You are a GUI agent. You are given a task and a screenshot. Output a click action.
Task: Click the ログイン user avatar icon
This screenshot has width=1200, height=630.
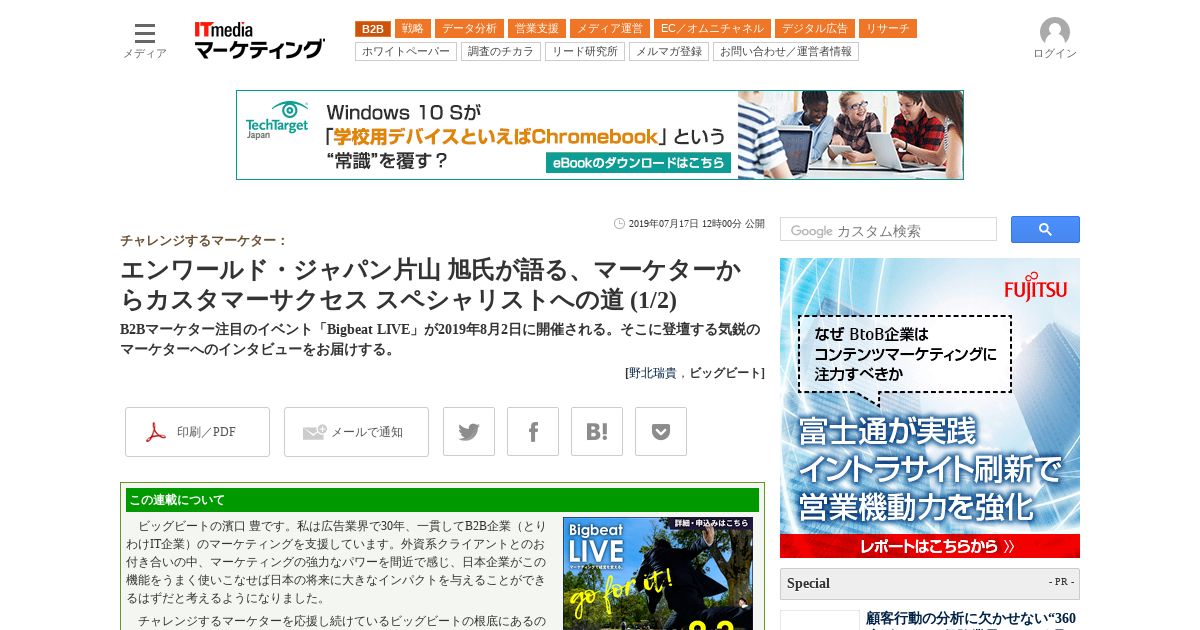tap(1055, 32)
